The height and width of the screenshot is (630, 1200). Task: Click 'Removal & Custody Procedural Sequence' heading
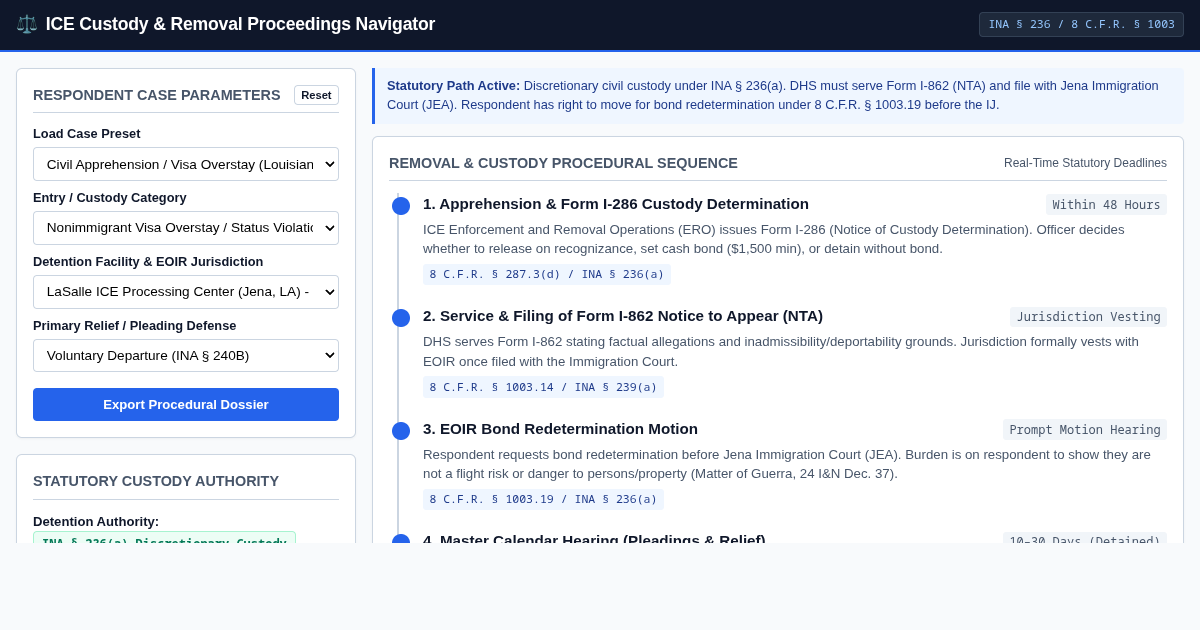[x=563, y=163]
